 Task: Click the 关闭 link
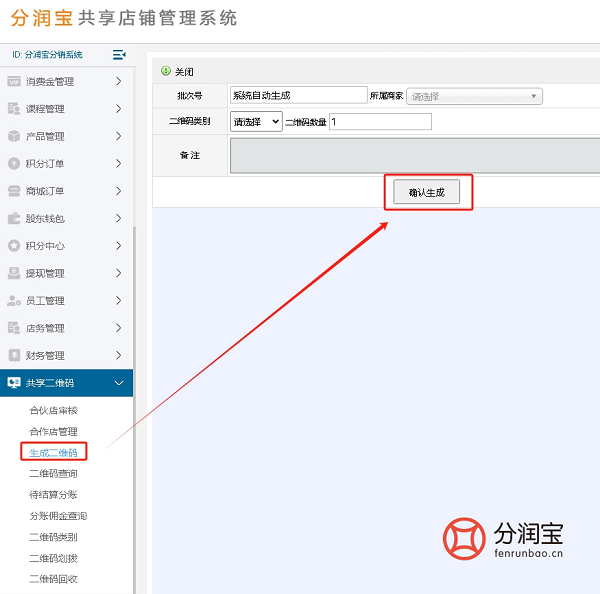[x=184, y=72]
